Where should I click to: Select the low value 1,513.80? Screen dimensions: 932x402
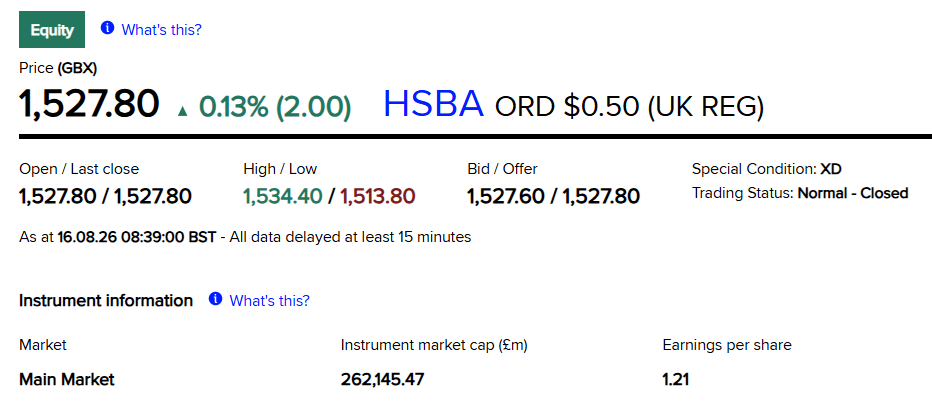coord(377,196)
